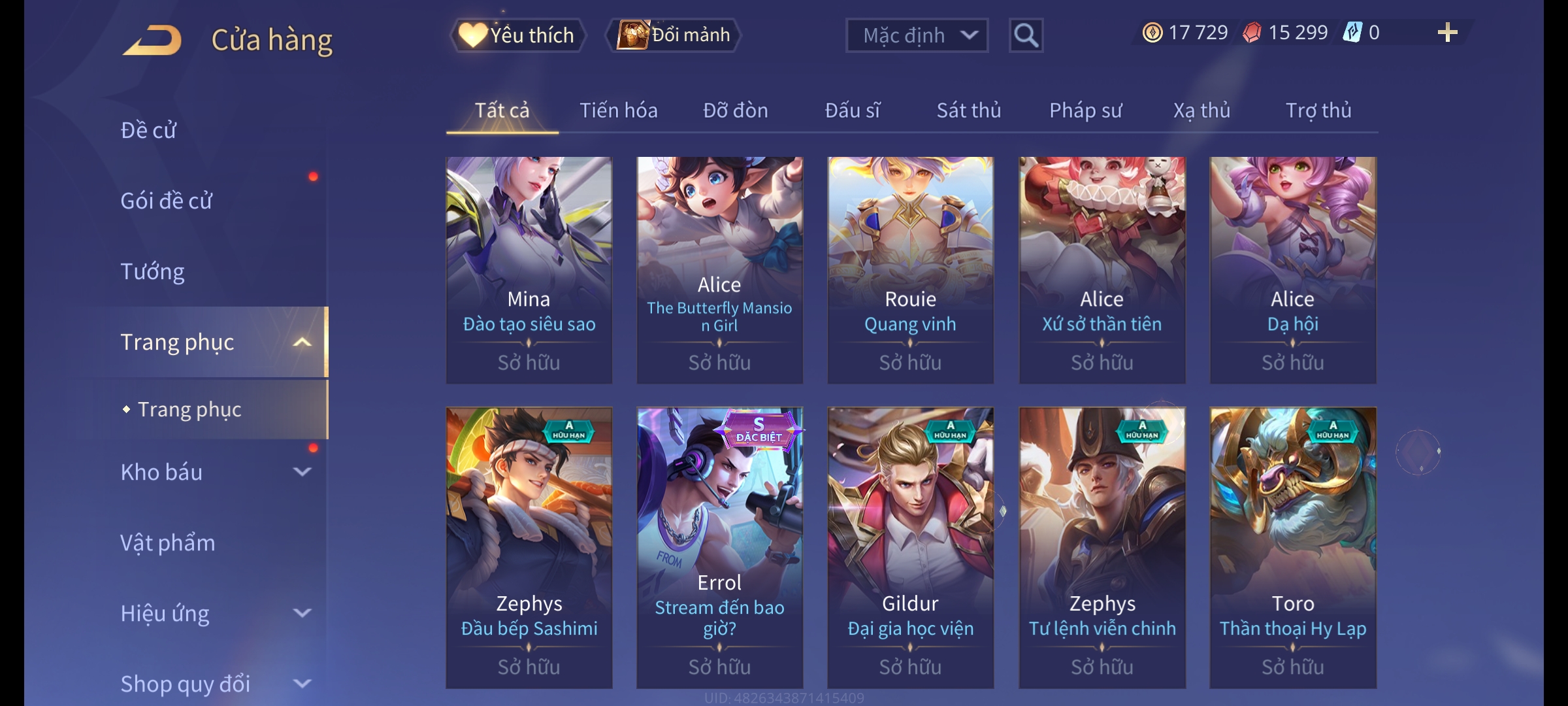Image resolution: width=1568 pixels, height=706 pixels.
Task: Select the Tiến hóa tab
Action: pos(618,110)
